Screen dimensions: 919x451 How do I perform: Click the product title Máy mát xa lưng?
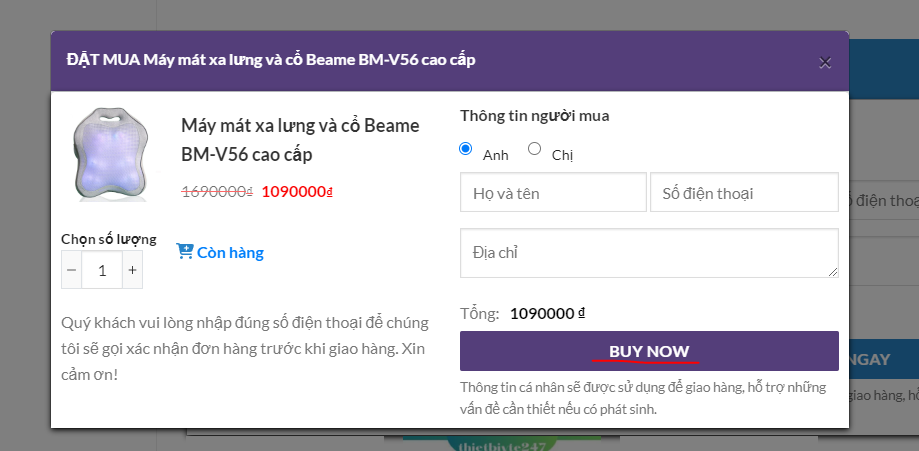pos(300,140)
